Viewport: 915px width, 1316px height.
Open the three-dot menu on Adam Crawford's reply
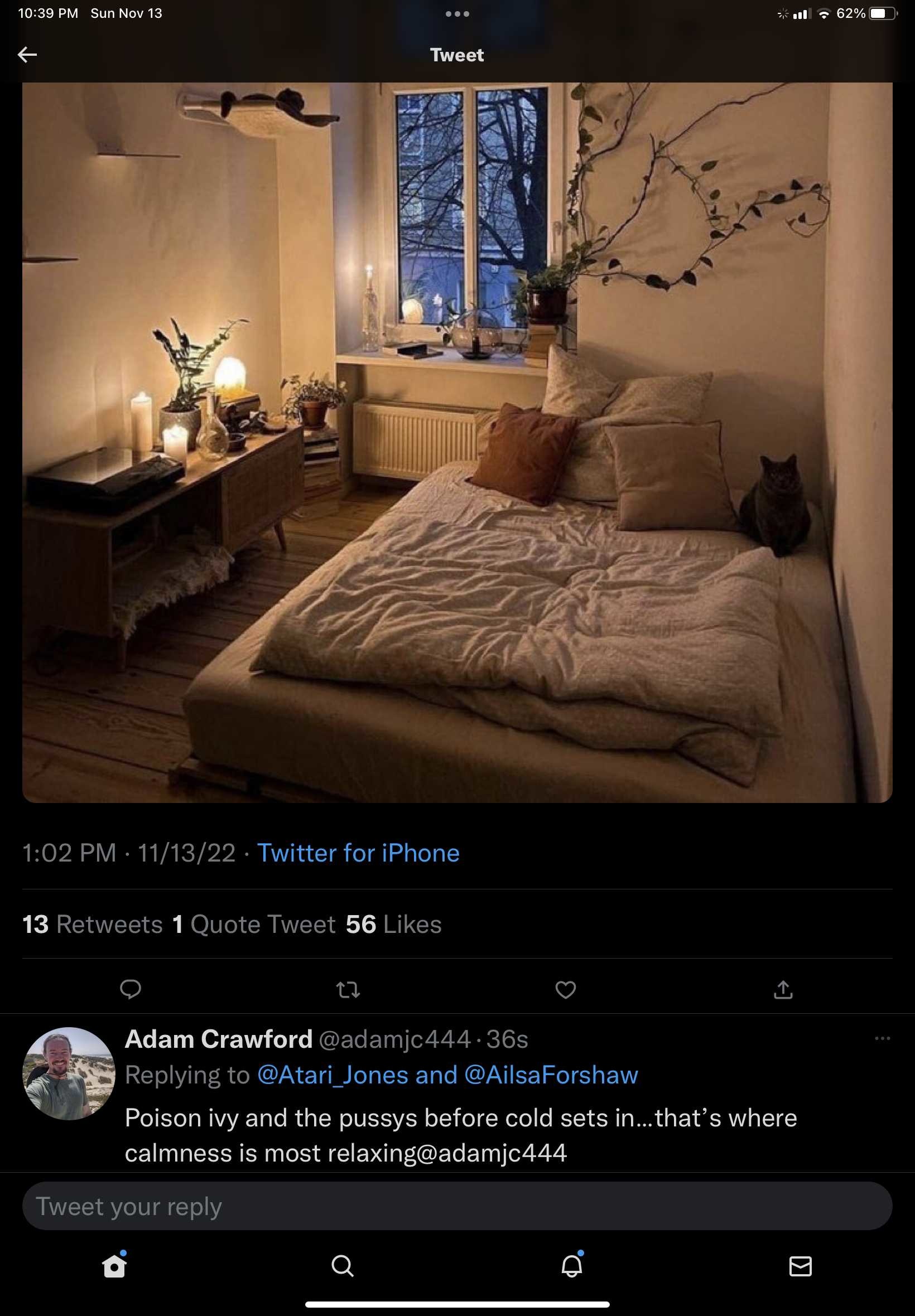(882, 1038)
